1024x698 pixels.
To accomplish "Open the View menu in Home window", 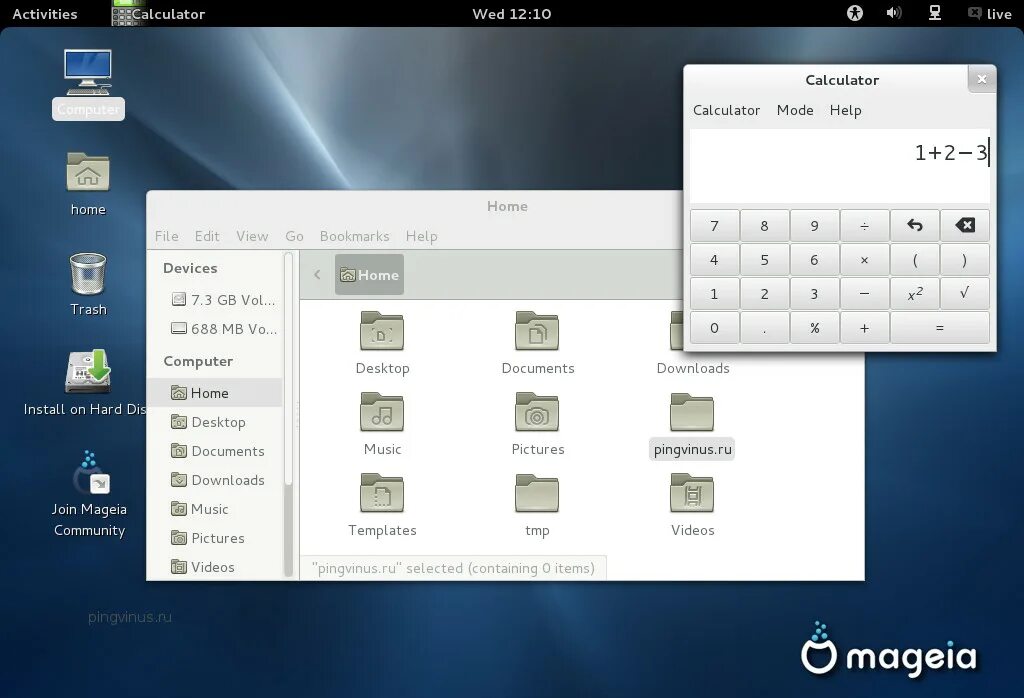I will 252,236.
